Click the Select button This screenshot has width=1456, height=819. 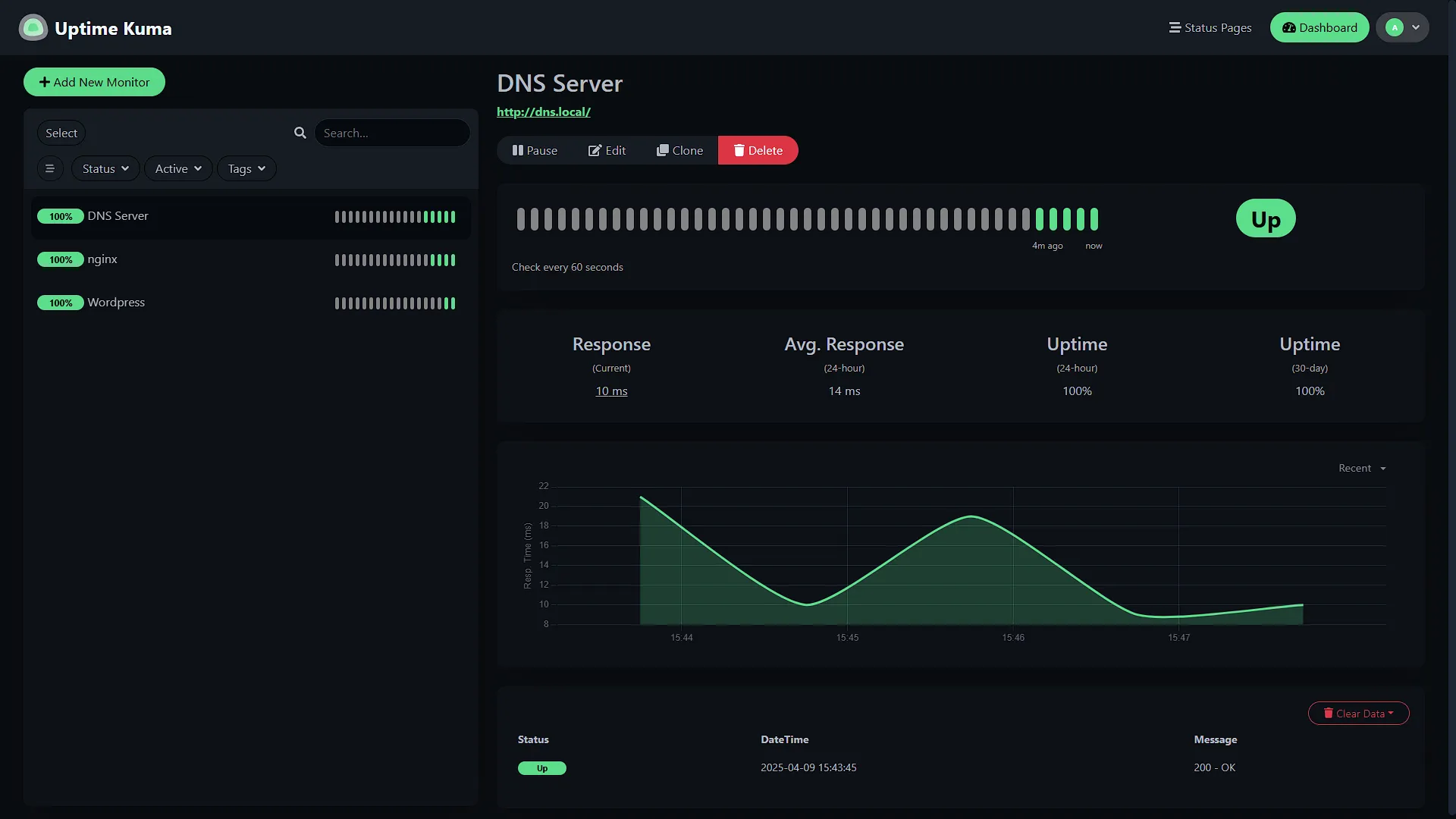click(61, 133)
